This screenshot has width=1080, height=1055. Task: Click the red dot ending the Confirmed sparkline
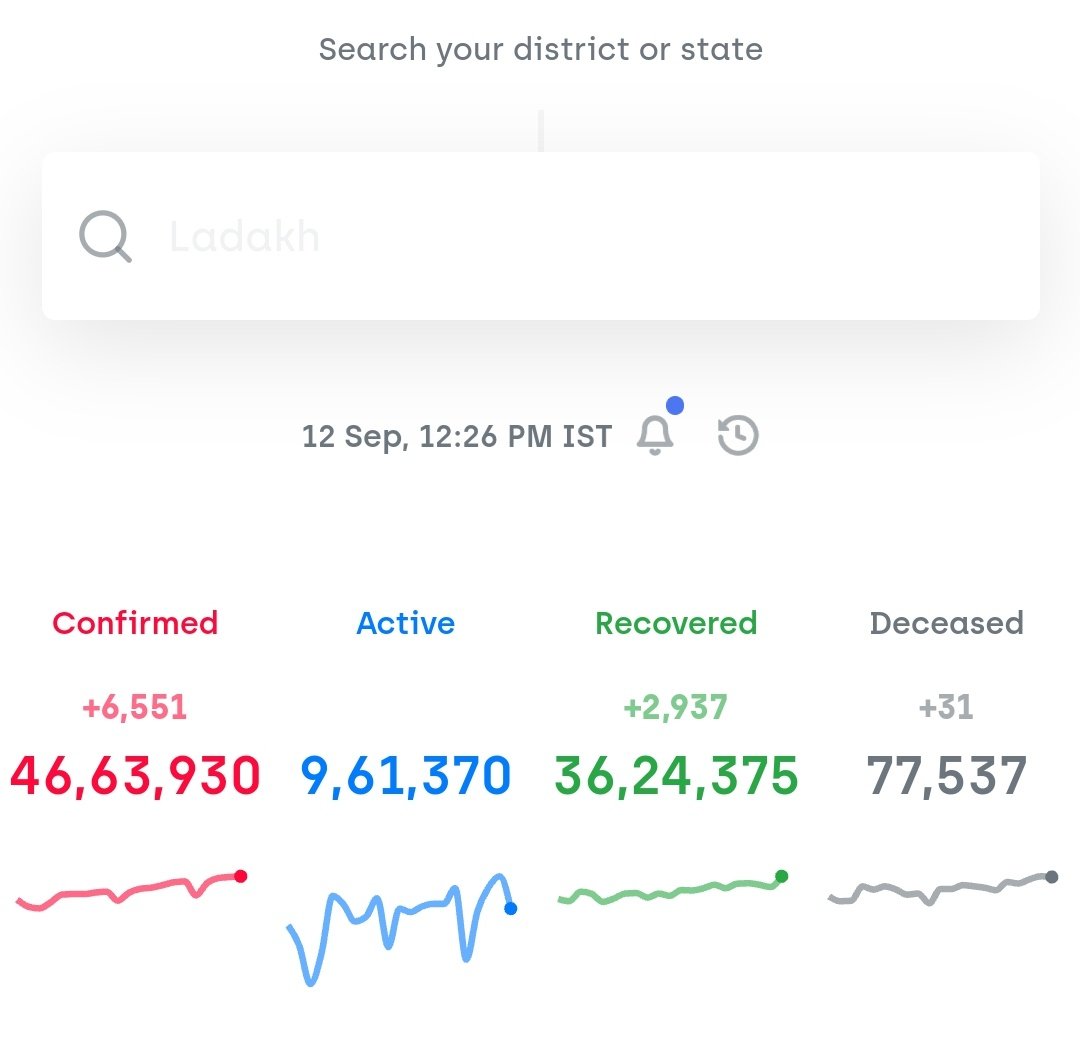coord(240,876)
